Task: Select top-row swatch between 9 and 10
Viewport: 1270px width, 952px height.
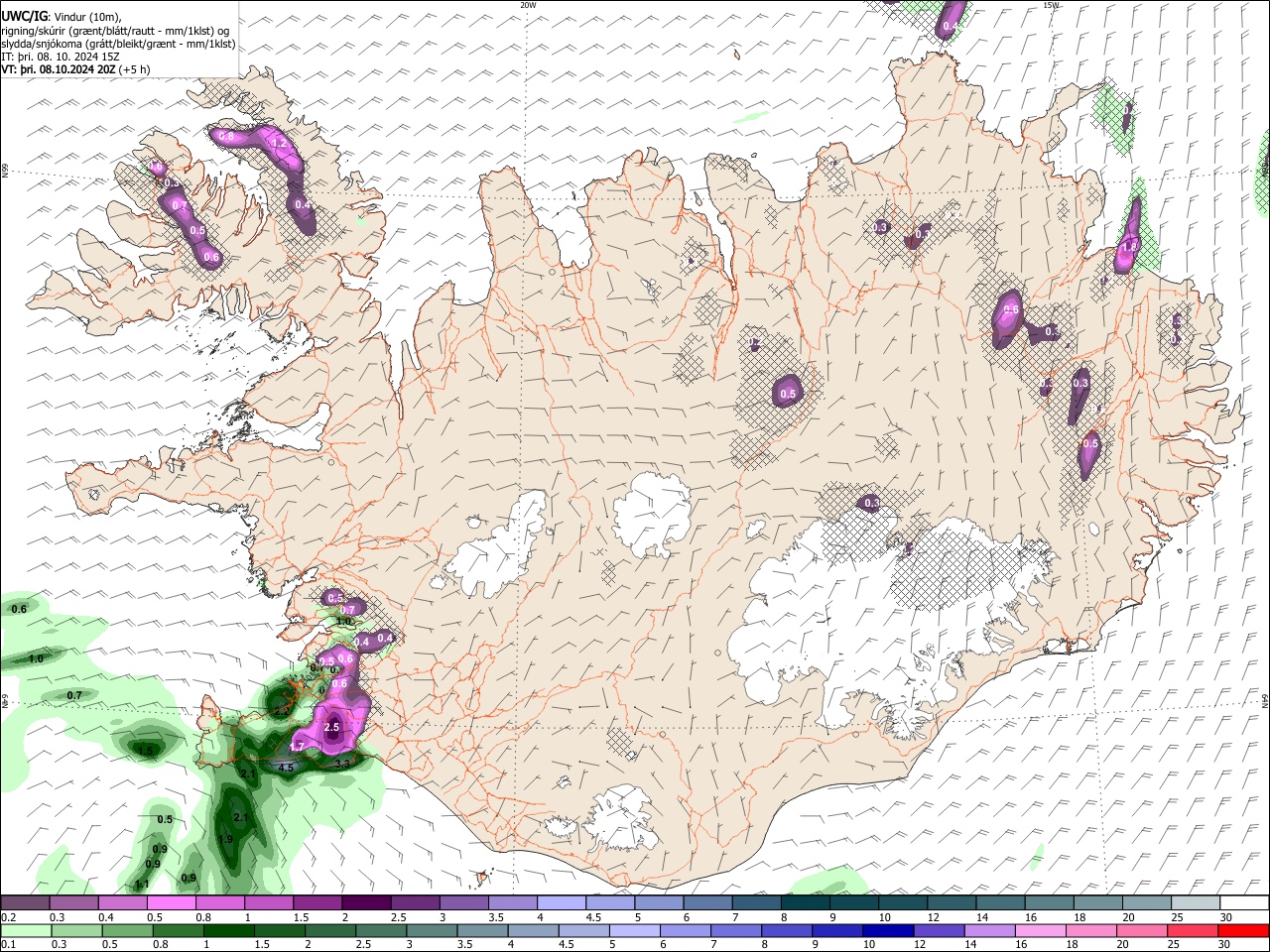Action: coord(854,903)
